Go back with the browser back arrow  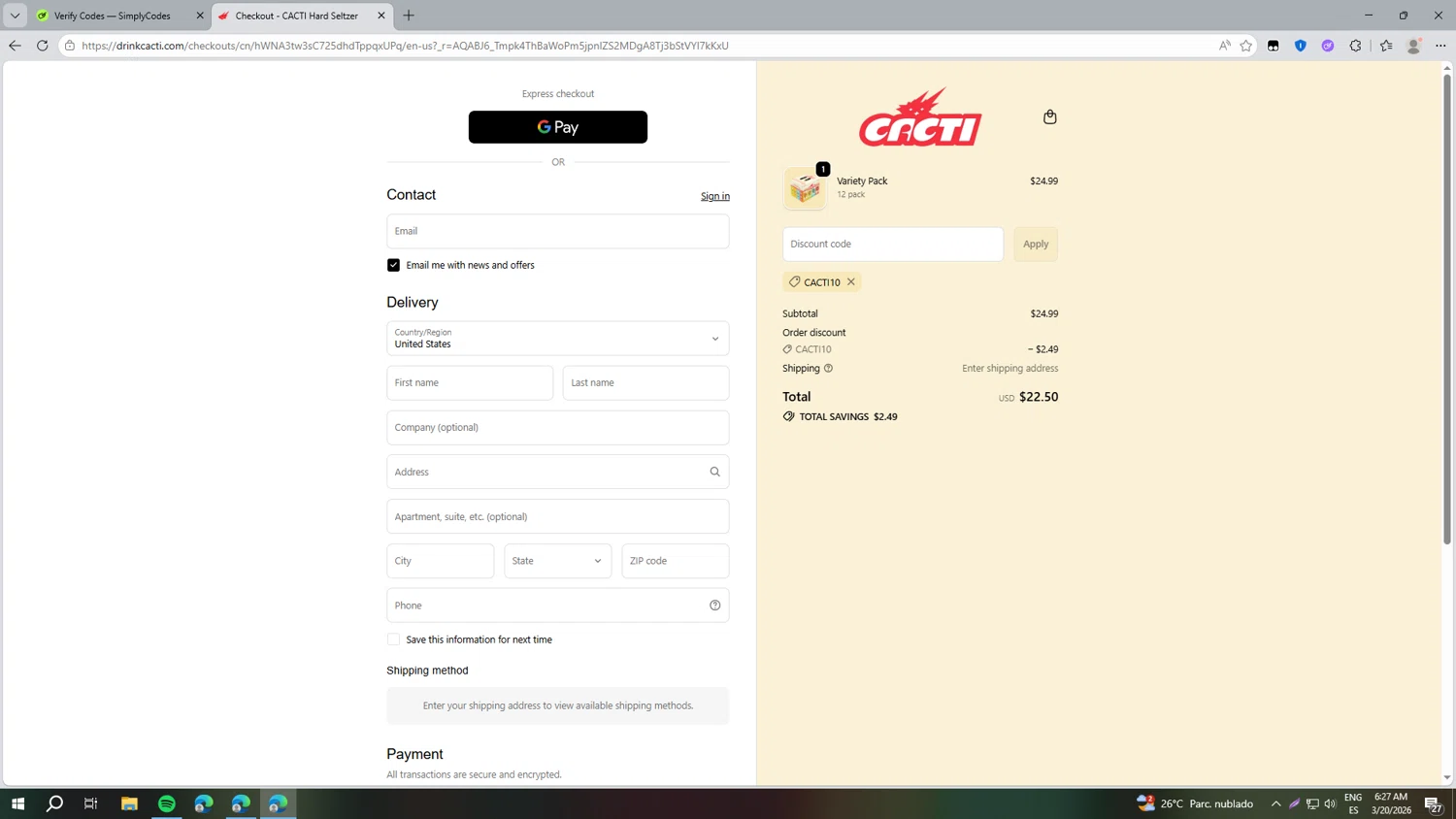tap(15, 46)
